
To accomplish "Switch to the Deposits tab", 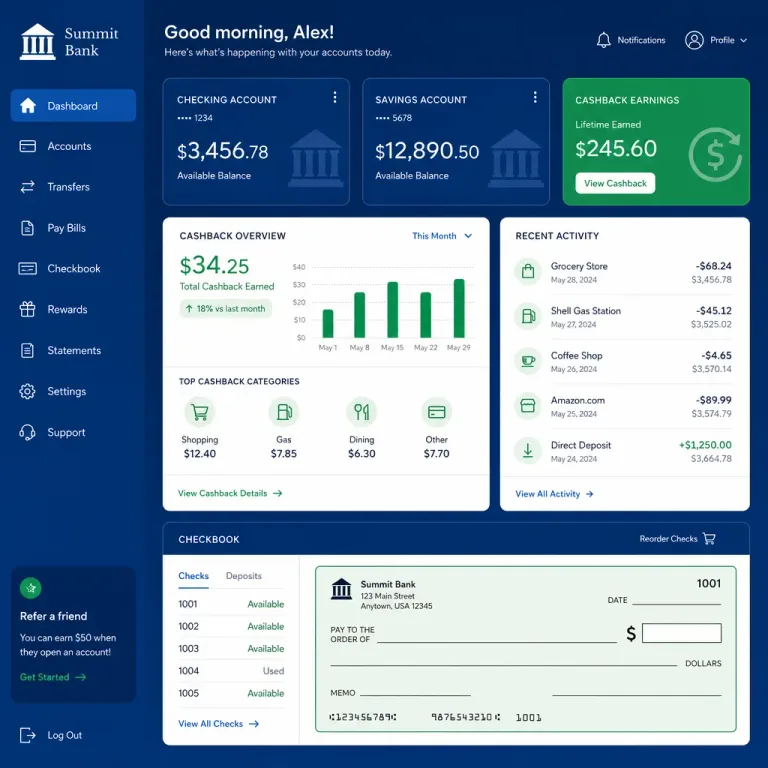I will tap(243, 576).
